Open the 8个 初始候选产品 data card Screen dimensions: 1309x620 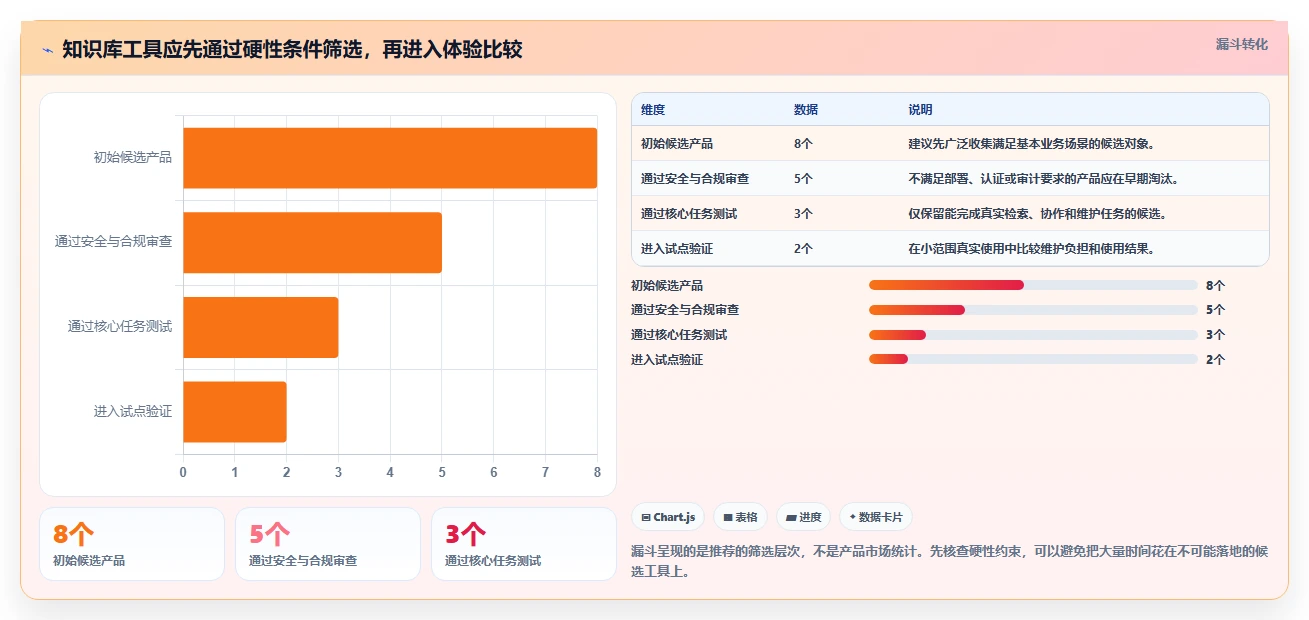coord(132,544)
